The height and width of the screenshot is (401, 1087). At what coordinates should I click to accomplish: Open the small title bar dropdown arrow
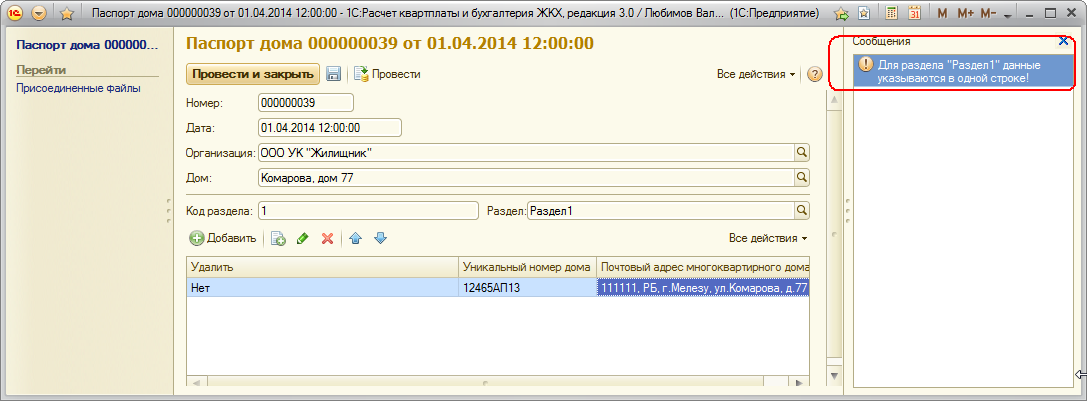[x=1007, y=15]
